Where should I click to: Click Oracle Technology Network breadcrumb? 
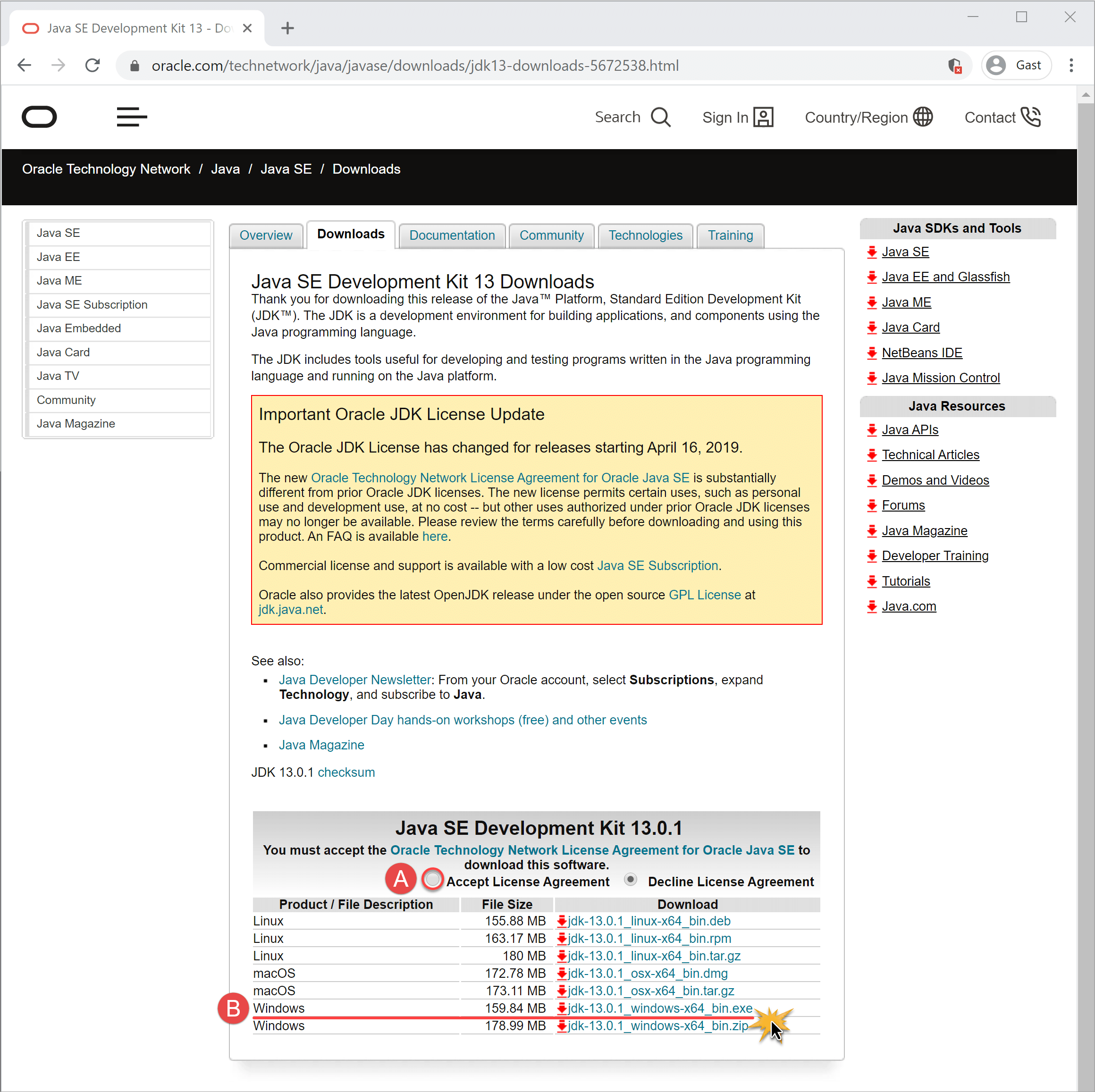tap(106, 169)
